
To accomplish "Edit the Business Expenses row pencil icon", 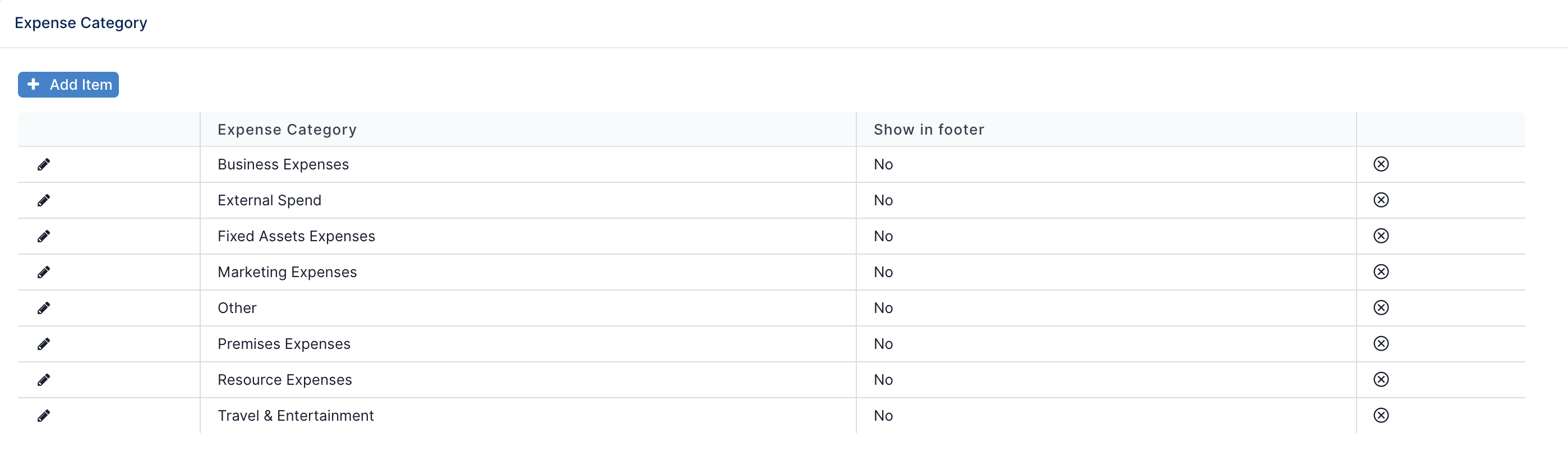I will pos(44,164).
